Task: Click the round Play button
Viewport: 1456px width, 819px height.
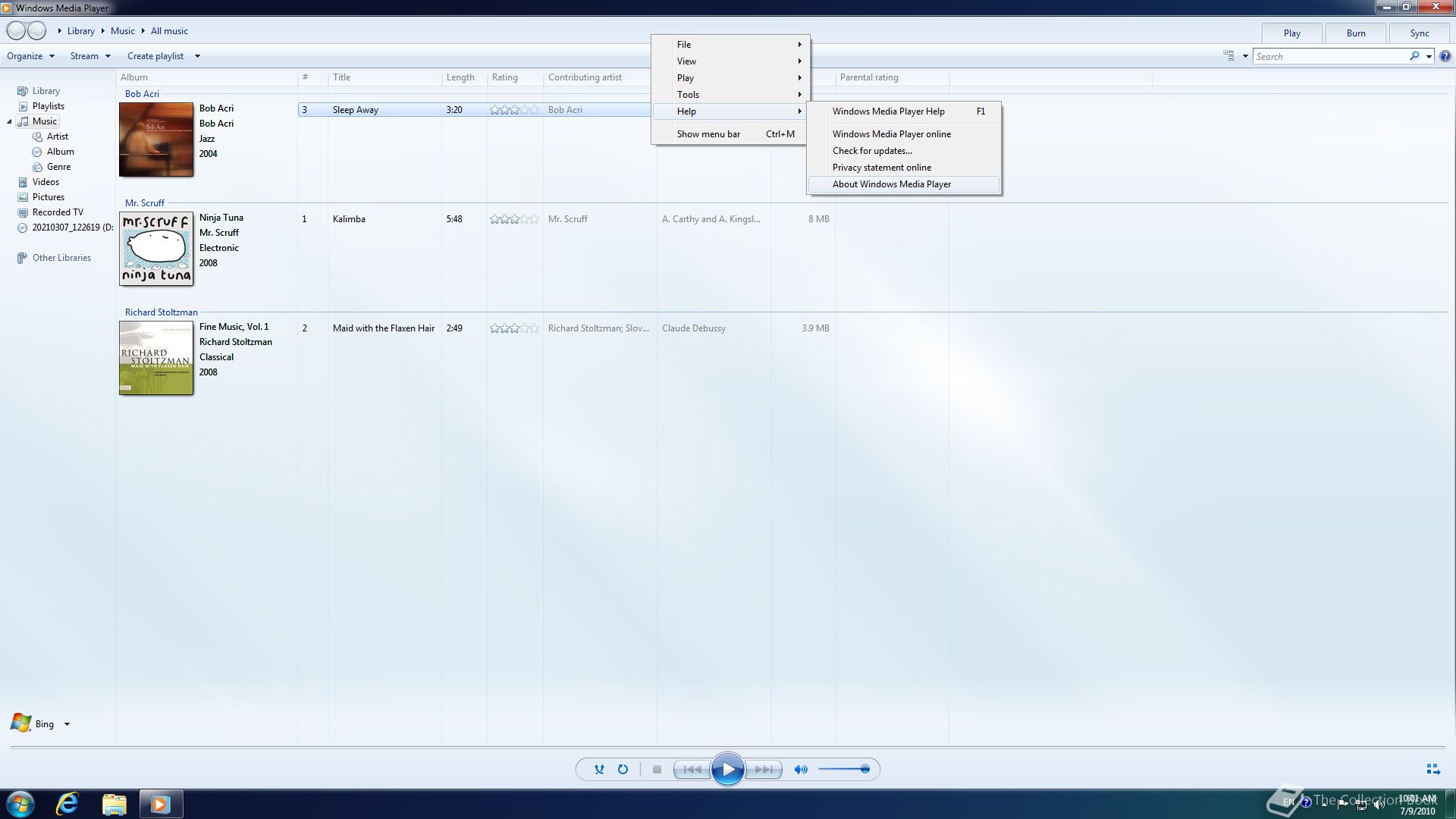Action: [727, 769]
